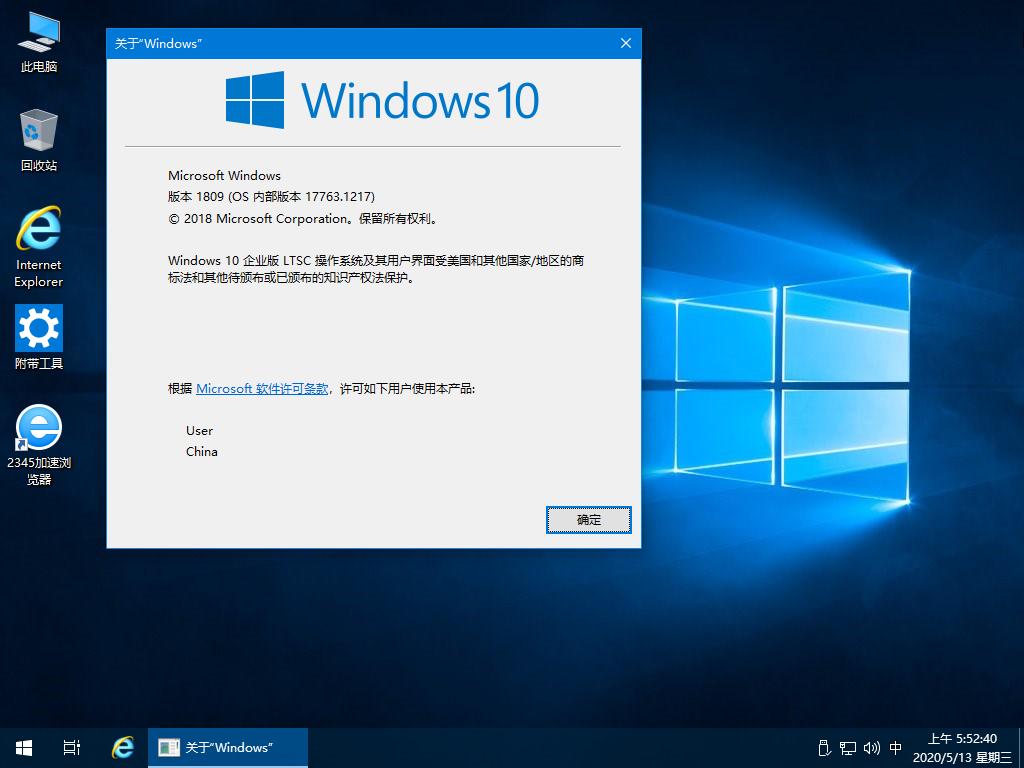Screen dimensions: 1024x768
Task: Select the 2345加速浏览器 desktop shortcut
Action: click(x=39, y=445)
